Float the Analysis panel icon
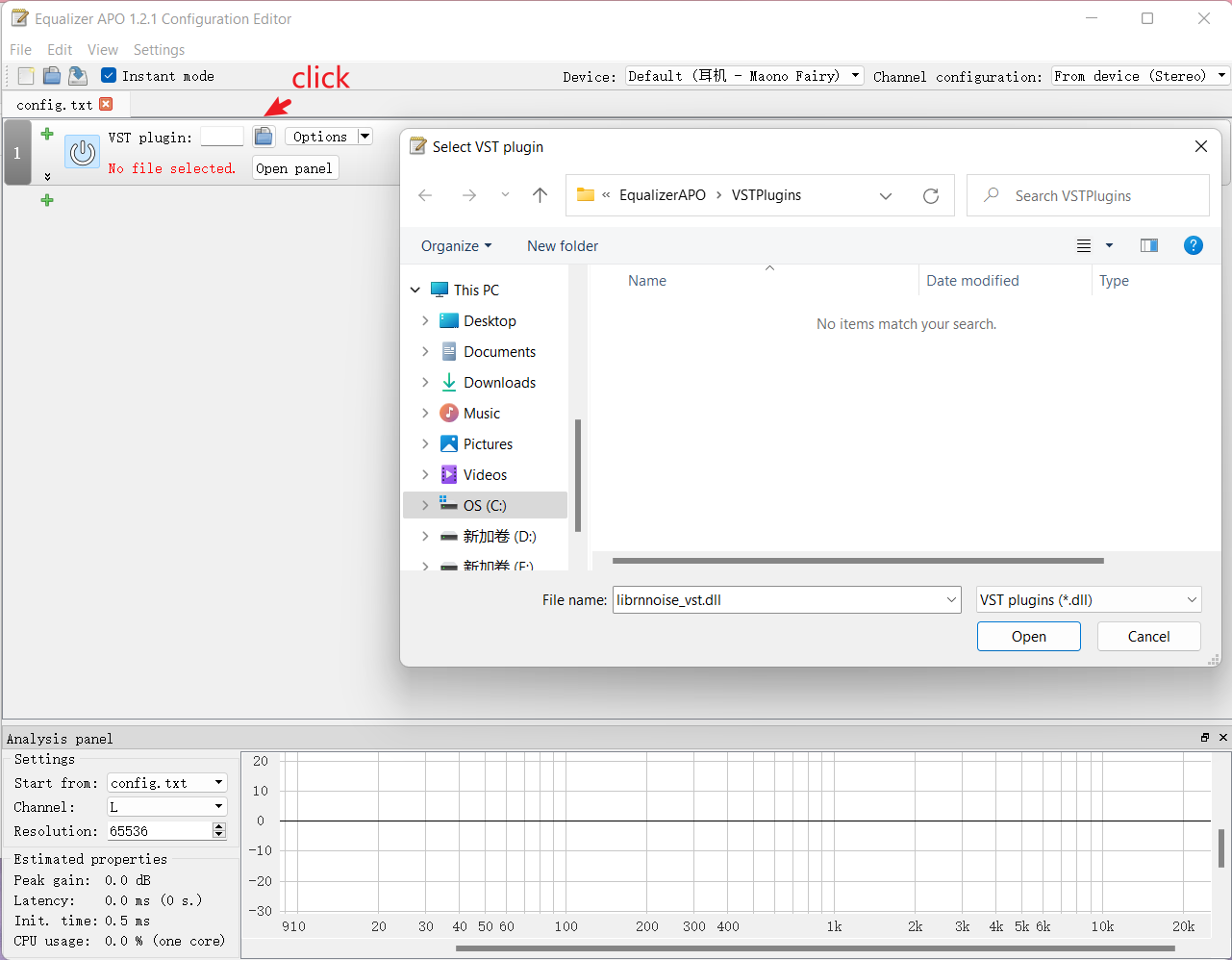1232x960 pixels. (x=1205, y=738)
